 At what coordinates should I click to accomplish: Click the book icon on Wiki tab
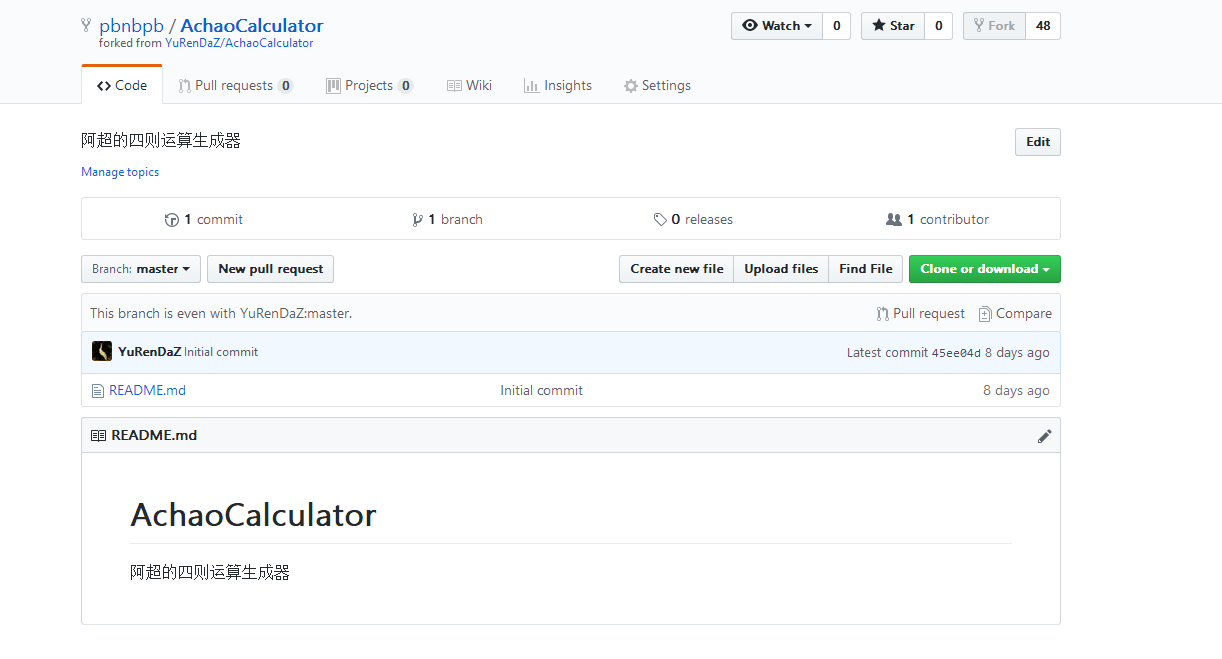coord(454,86)
